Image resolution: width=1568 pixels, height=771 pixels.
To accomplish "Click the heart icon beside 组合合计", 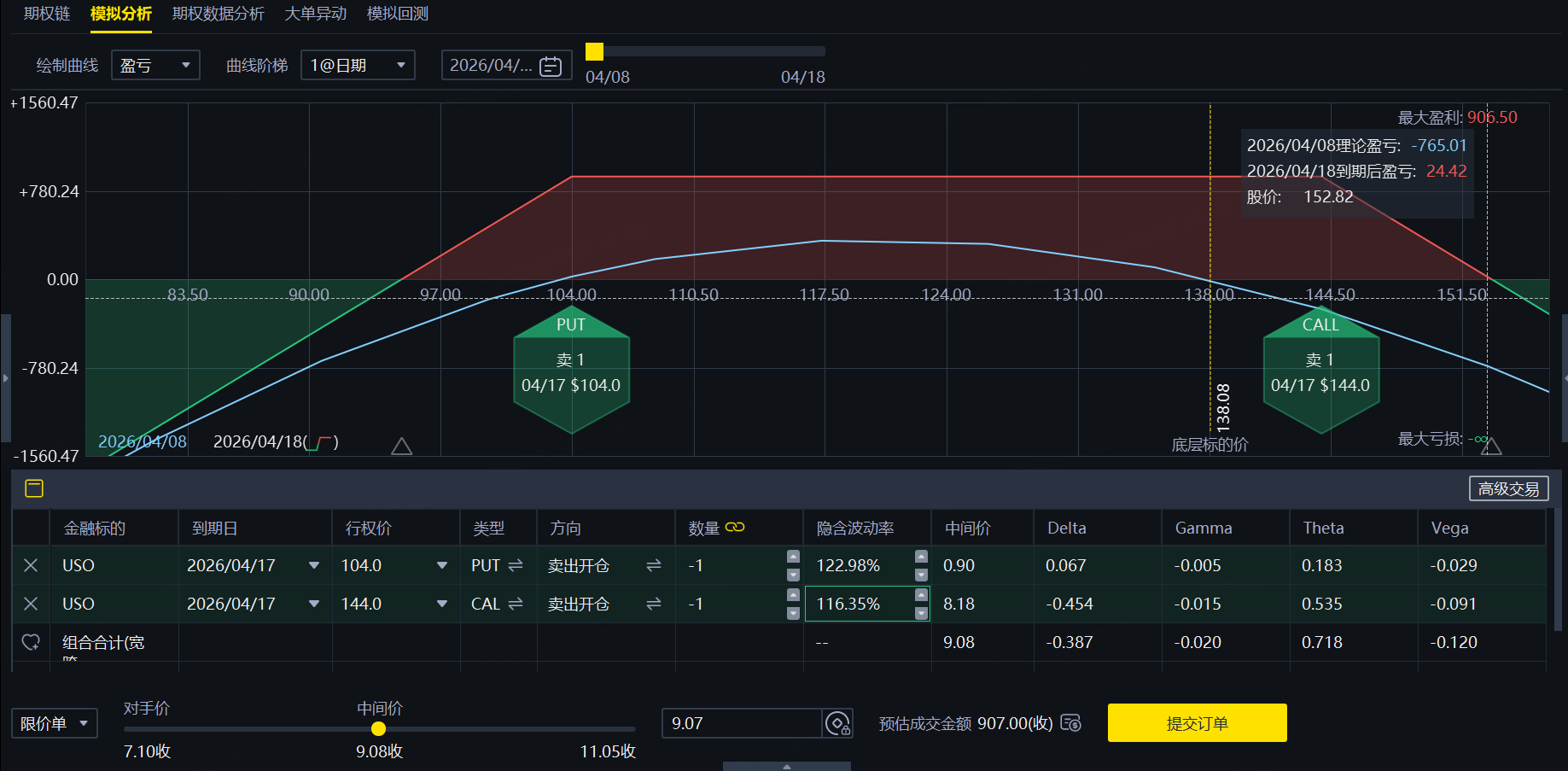I will [31, 642].
